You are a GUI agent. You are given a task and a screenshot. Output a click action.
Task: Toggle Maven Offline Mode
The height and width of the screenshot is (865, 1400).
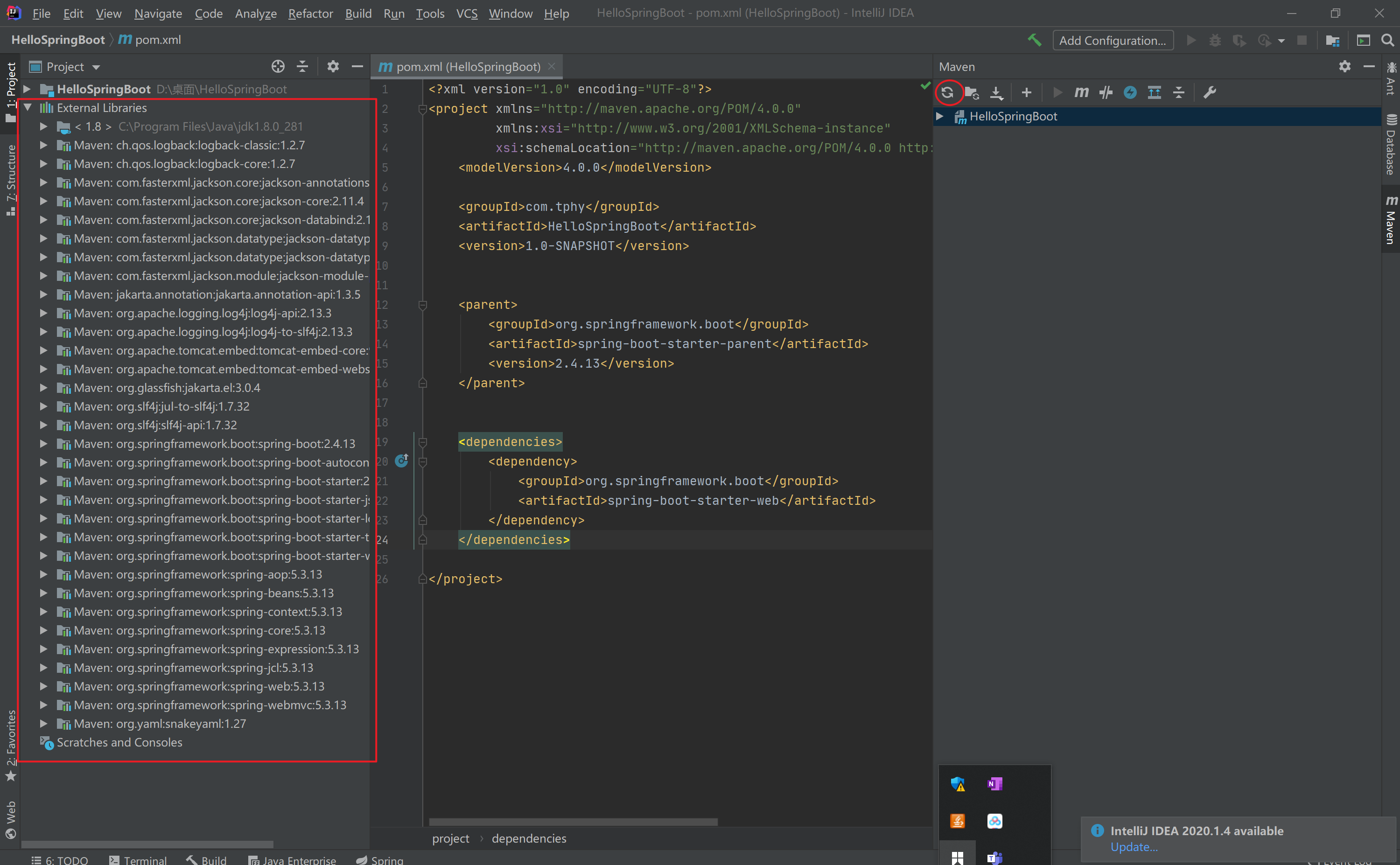[1106, 92]
